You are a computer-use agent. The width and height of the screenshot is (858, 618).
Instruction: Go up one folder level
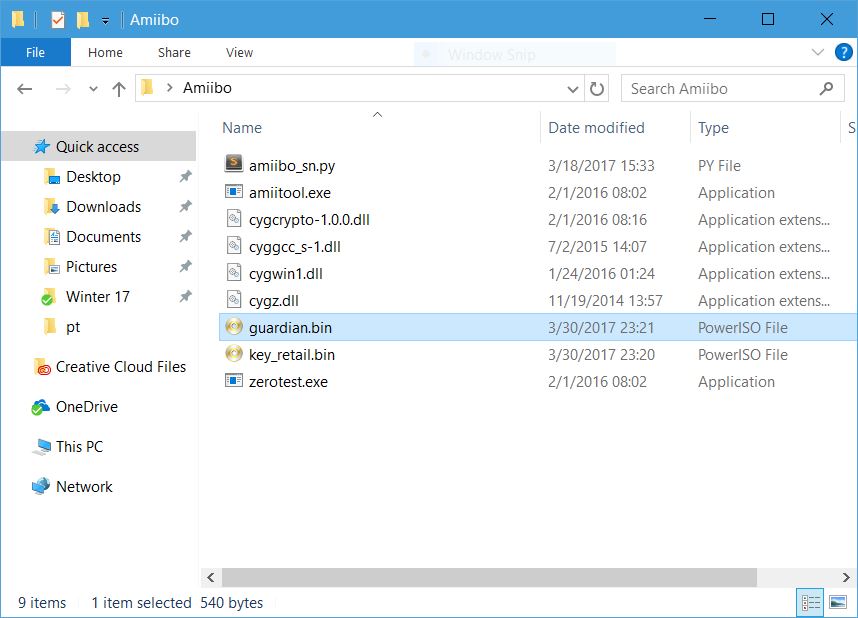[x=119, y=89]
